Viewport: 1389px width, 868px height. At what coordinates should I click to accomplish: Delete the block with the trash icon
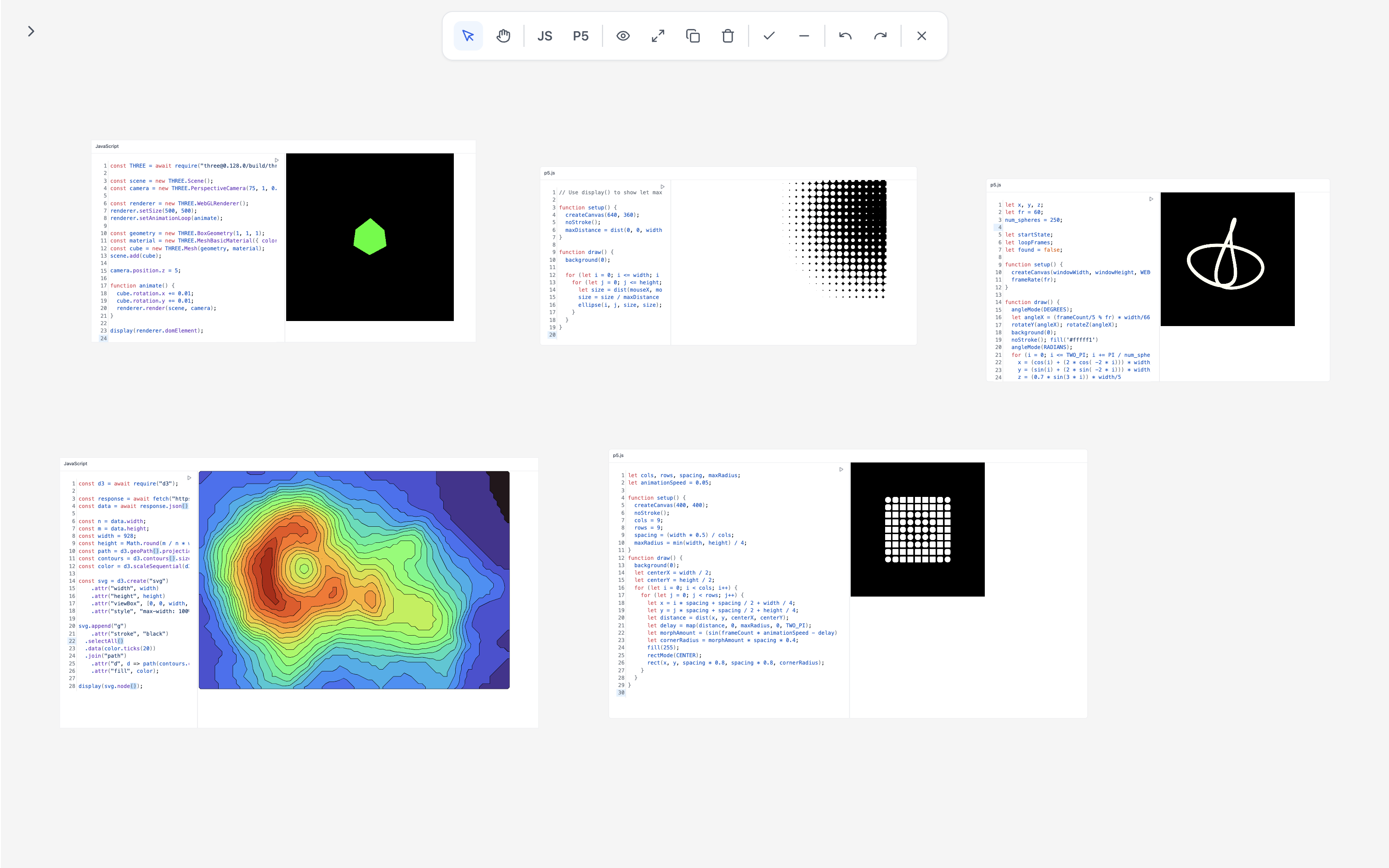click(x=728, y=36)
